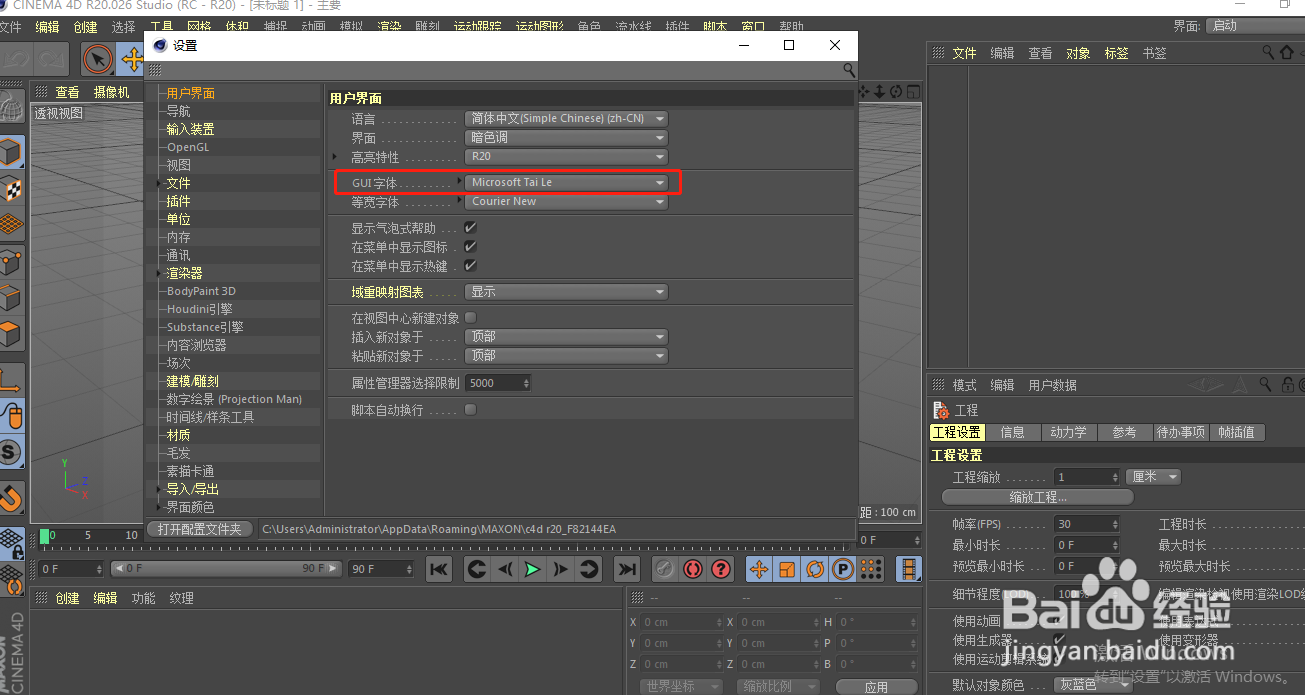The height and width of the screenshot is (695, 1305).
Task: Click the keyframe selection question mark icon
Action: tap(721, 569)
